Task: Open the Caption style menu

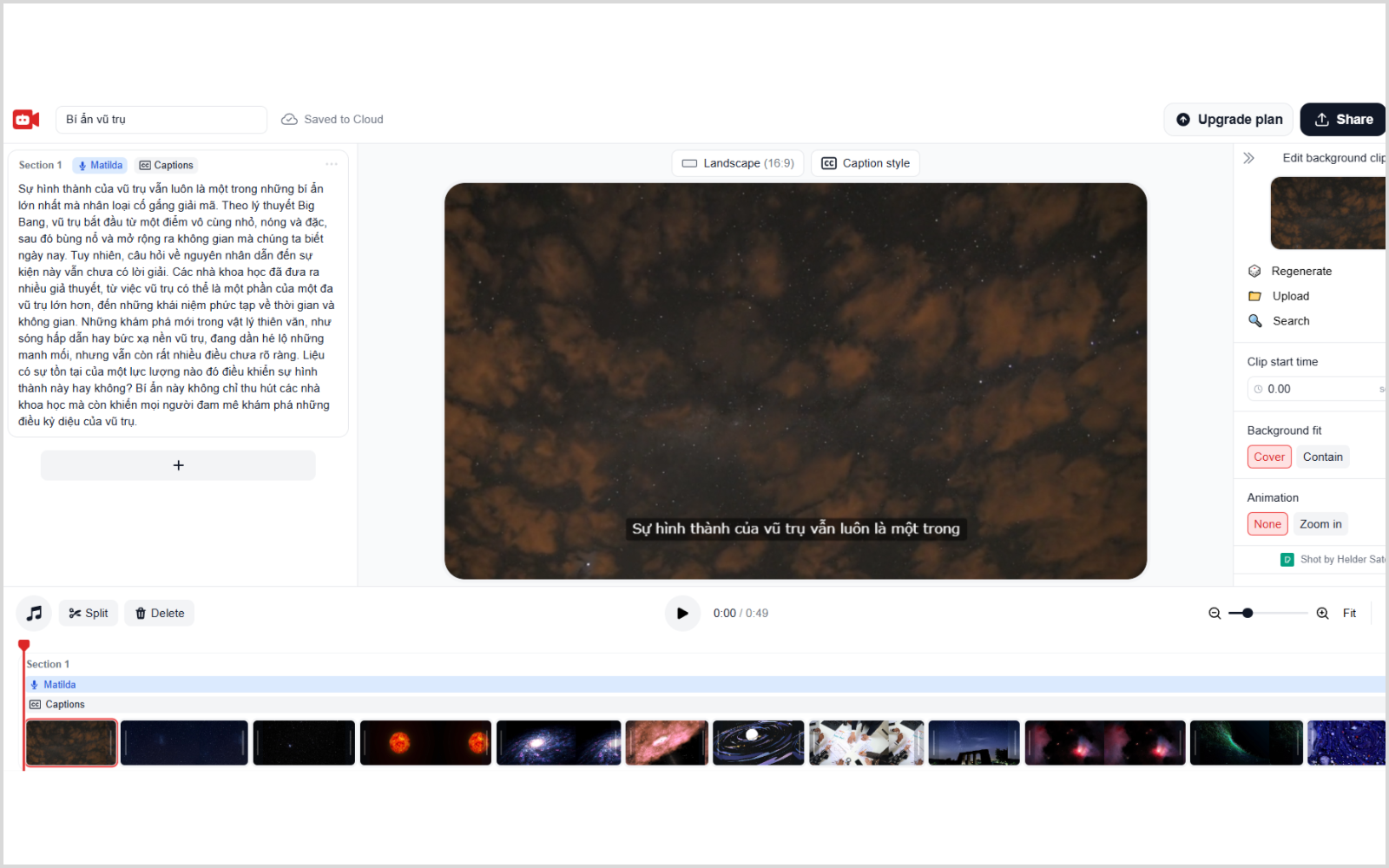Action: tap(866, 163)
